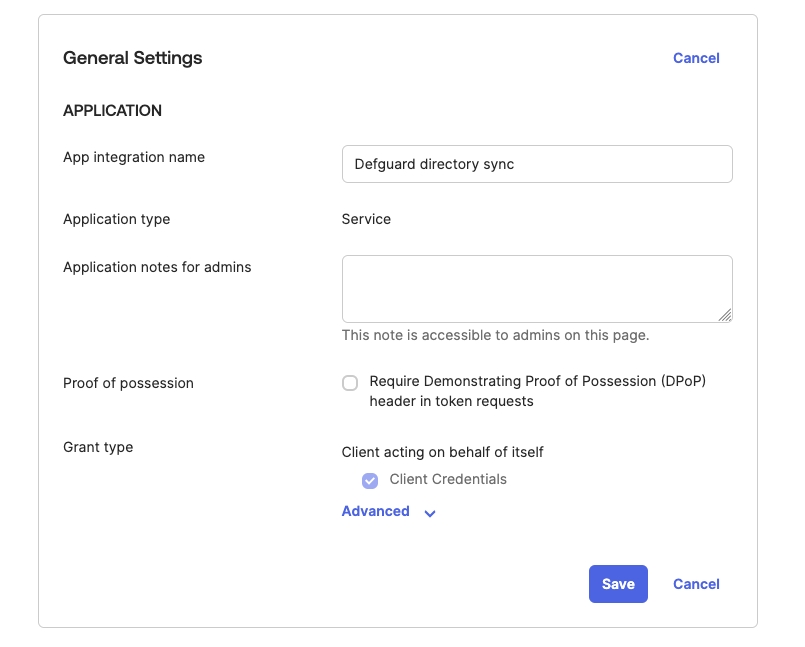This screenshot has width=805, height=647.
Task: Click the APPLICATION section header
Action: click(x=112, y=111)
